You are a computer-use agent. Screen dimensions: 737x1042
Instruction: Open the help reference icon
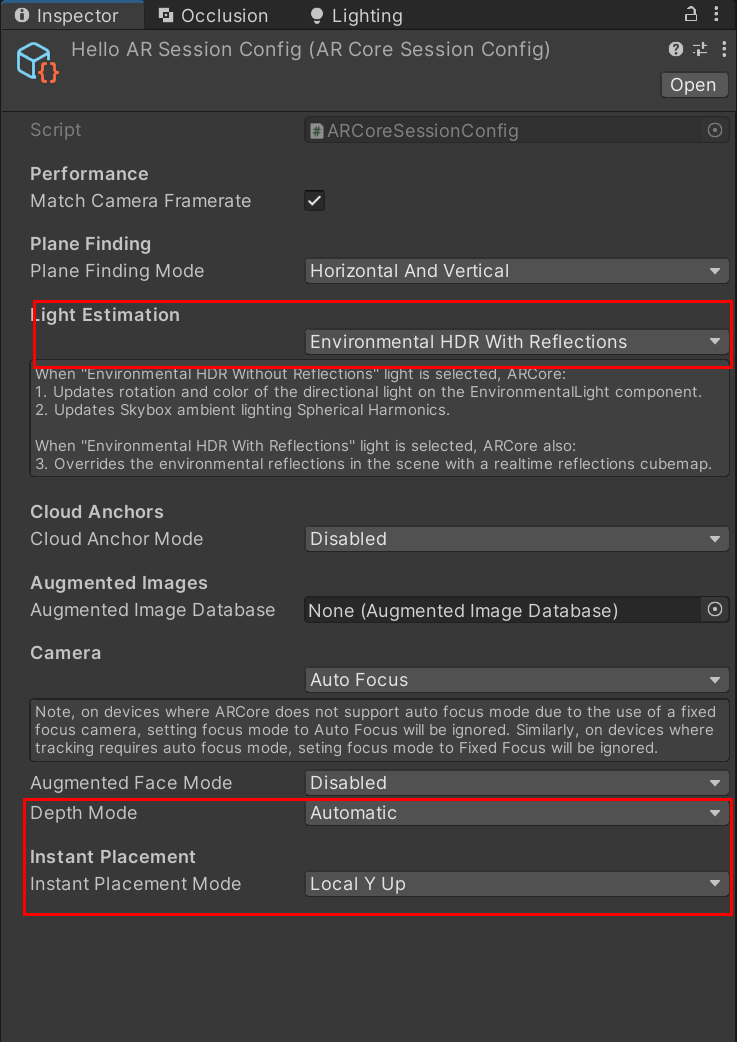tap(676, 49)
